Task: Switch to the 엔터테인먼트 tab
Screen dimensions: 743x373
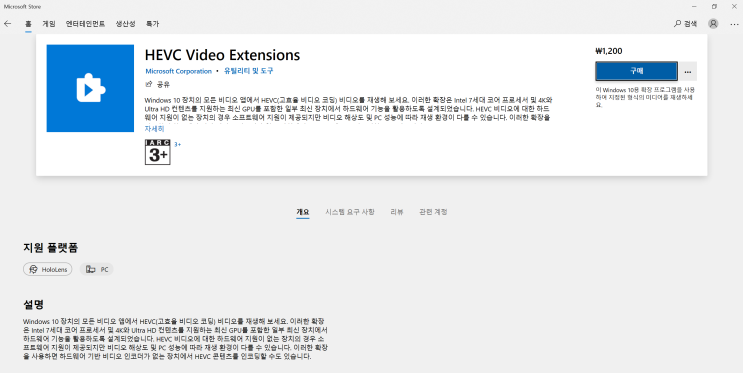Action: point(85,24)
